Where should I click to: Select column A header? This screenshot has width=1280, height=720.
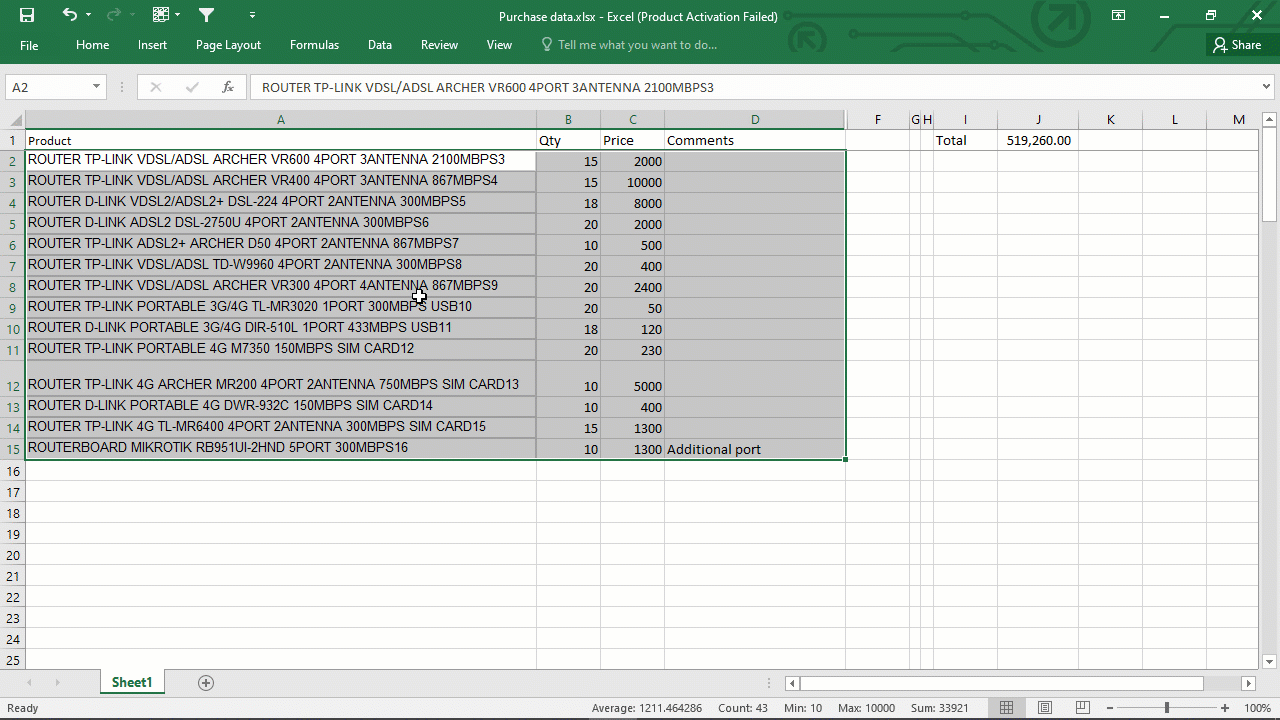click(281, 120)
